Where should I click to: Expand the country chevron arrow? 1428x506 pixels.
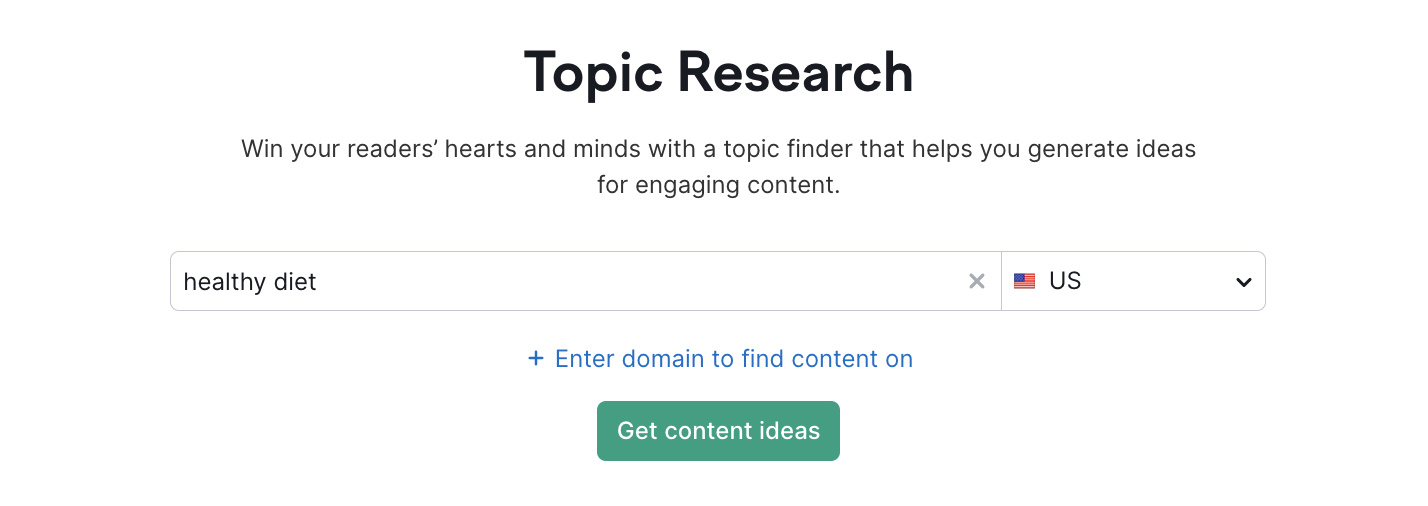pos(1243,282)
